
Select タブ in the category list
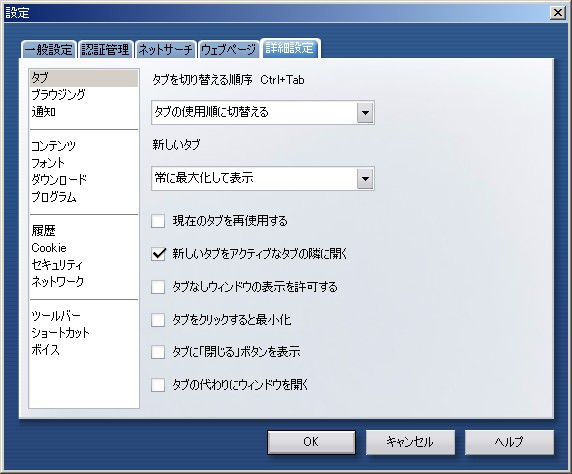[x=84, y=78]
